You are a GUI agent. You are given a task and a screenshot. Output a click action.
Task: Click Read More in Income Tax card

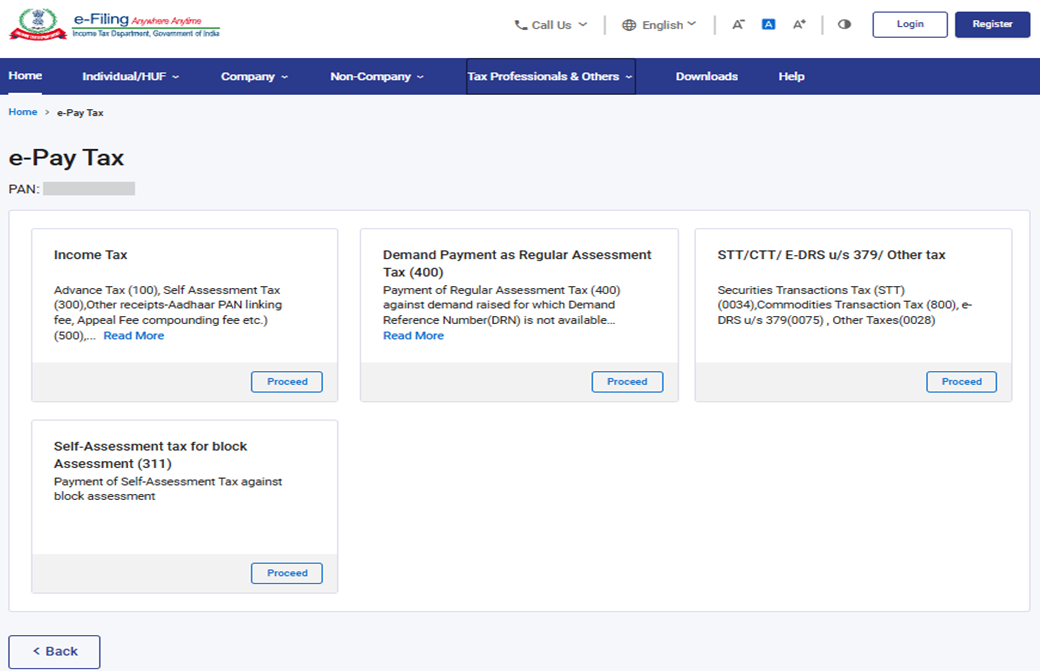click(134, 336)
